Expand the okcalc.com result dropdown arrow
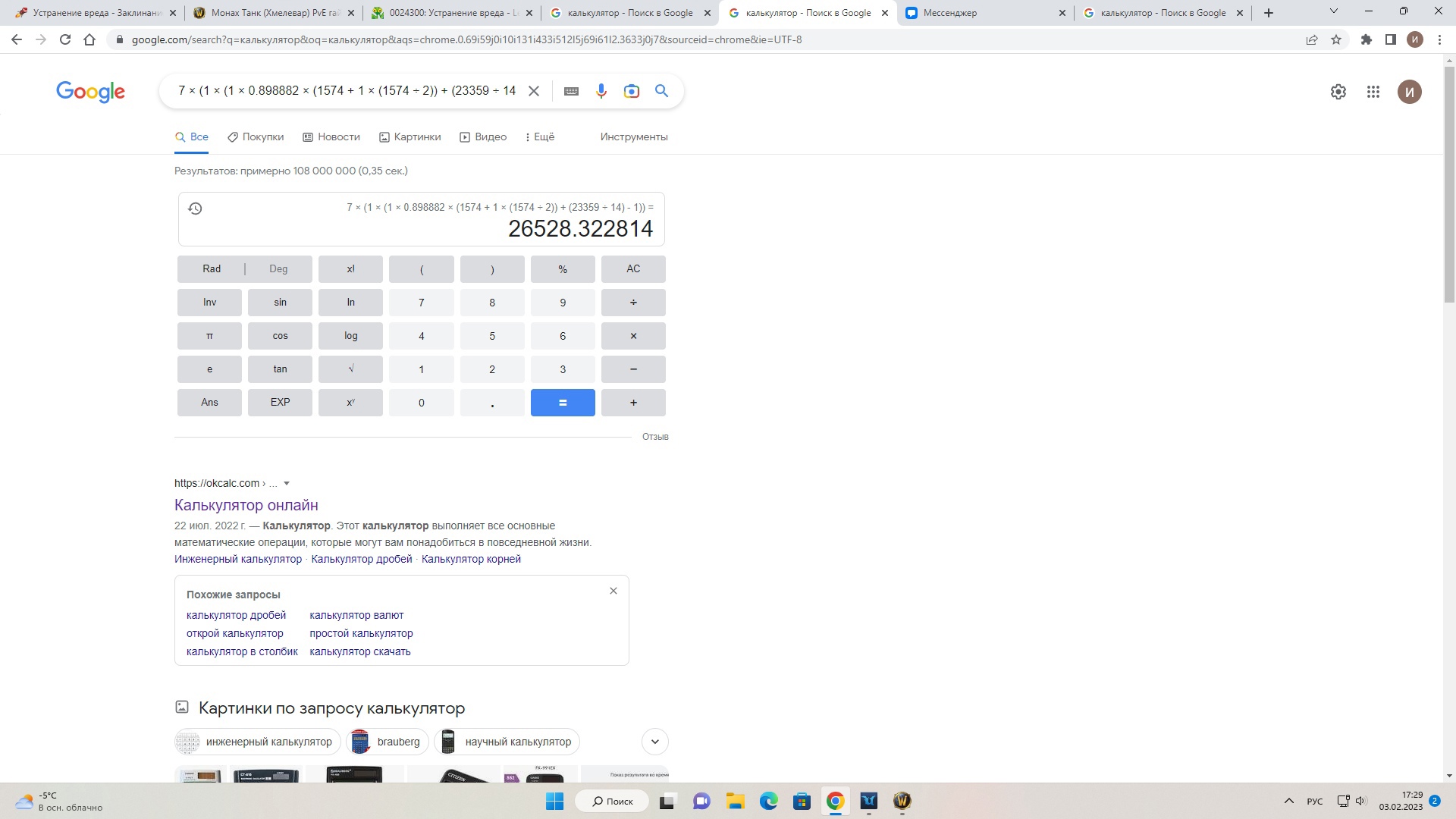Image resolution: width=1456 pixels, height=819 pixels. click(287, 483)
